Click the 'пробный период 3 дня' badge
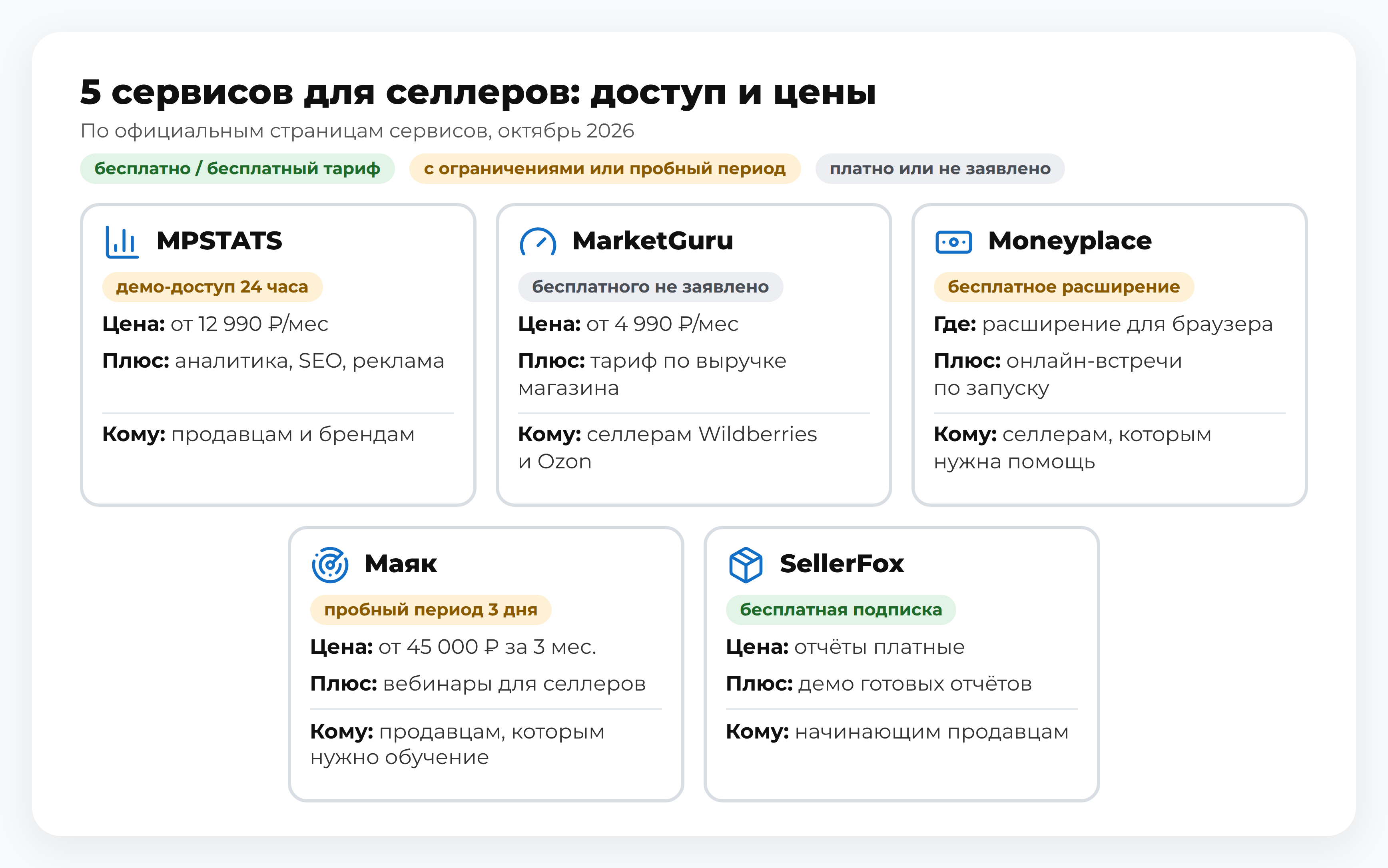This screenshot has height=868, width=1388. point(431,610)
